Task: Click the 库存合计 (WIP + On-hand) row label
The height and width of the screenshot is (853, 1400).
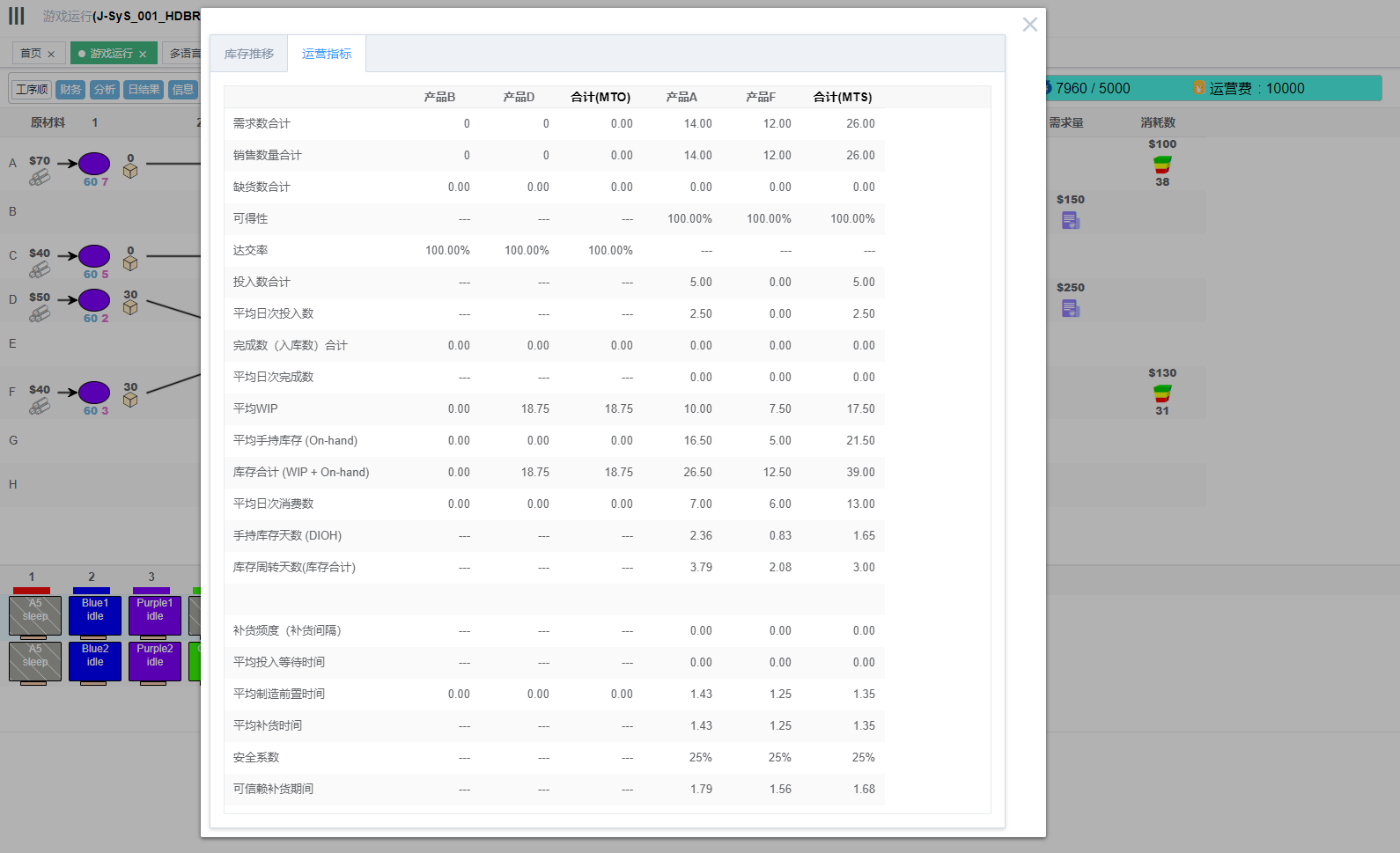Action: [301, 472]
